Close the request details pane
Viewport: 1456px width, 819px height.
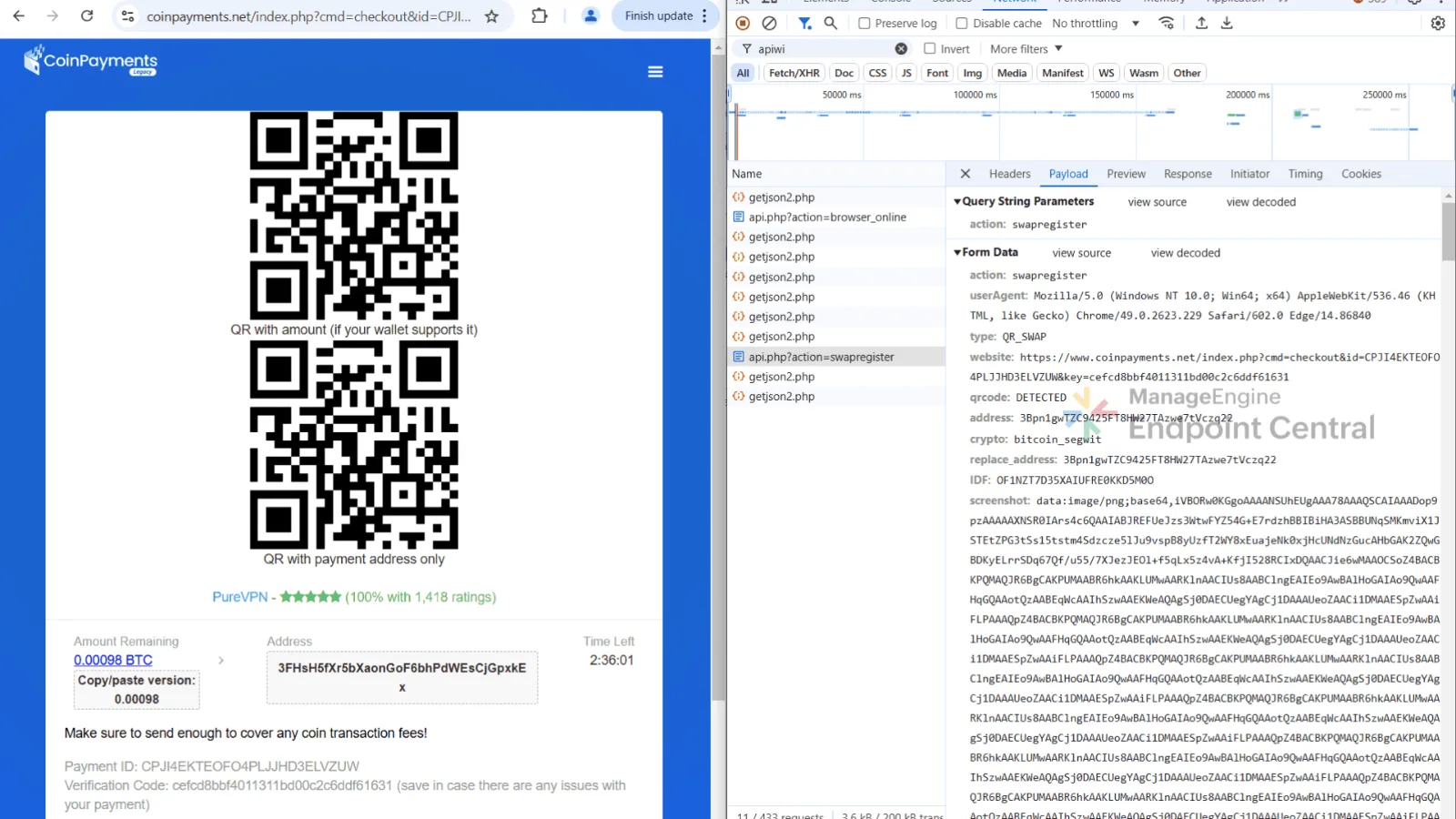(966, 174)
